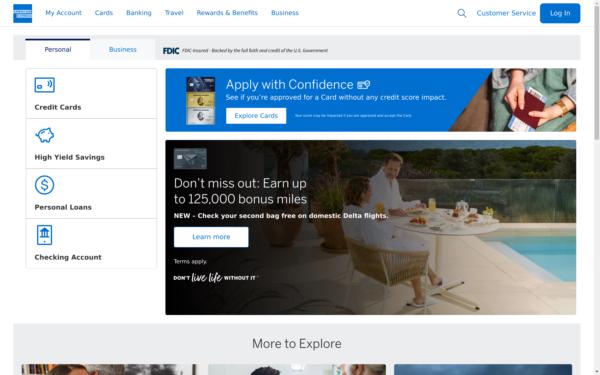This screenshot has height=375, width=600.
Task: Click the Learn more button
Action: [x=211, y=237]
